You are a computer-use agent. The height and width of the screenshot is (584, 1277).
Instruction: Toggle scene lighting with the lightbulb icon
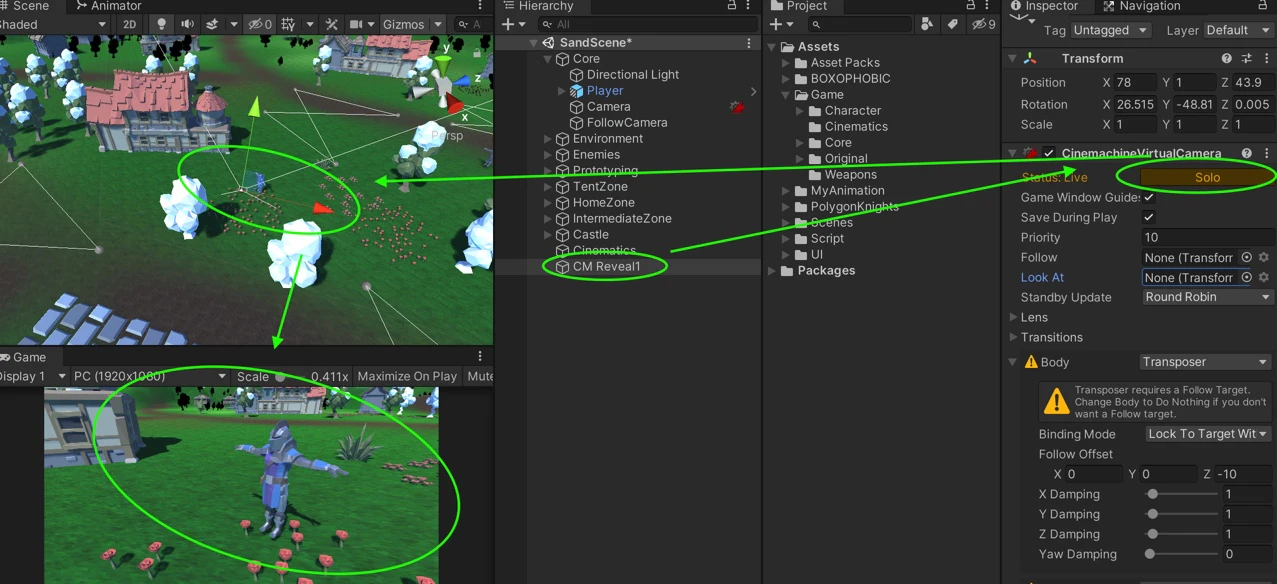click(x=162, y=24)
